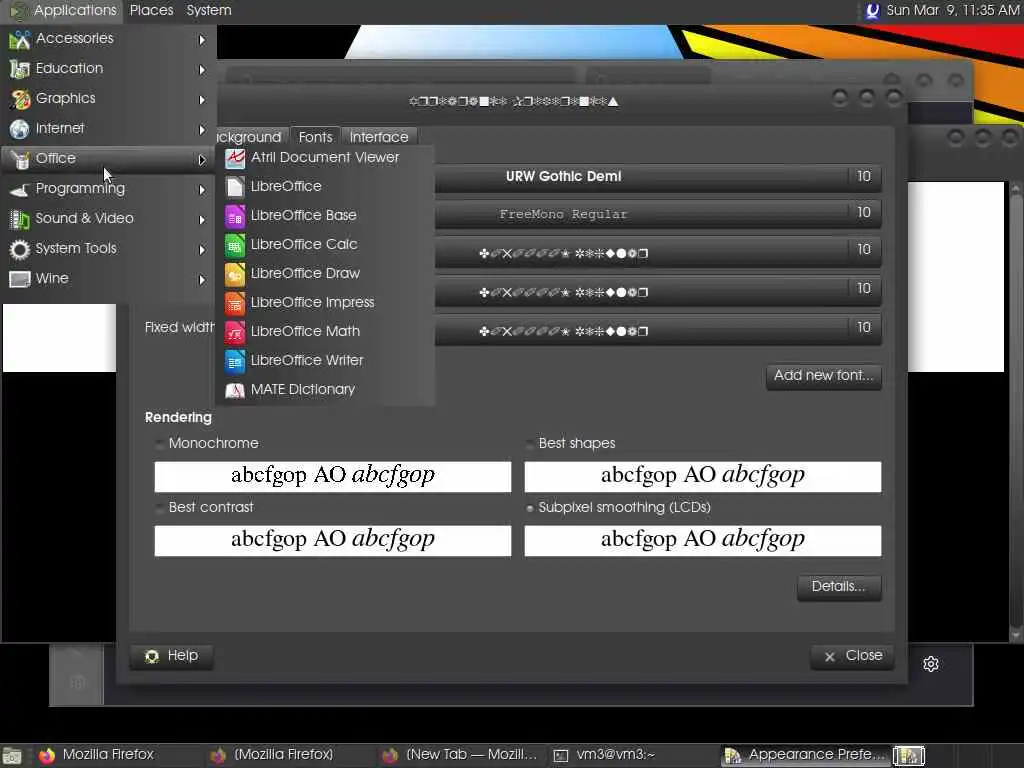The width and height of the screenshot is (1024, 768).
Task: Click the Help button
Action: tap(172, 656)
